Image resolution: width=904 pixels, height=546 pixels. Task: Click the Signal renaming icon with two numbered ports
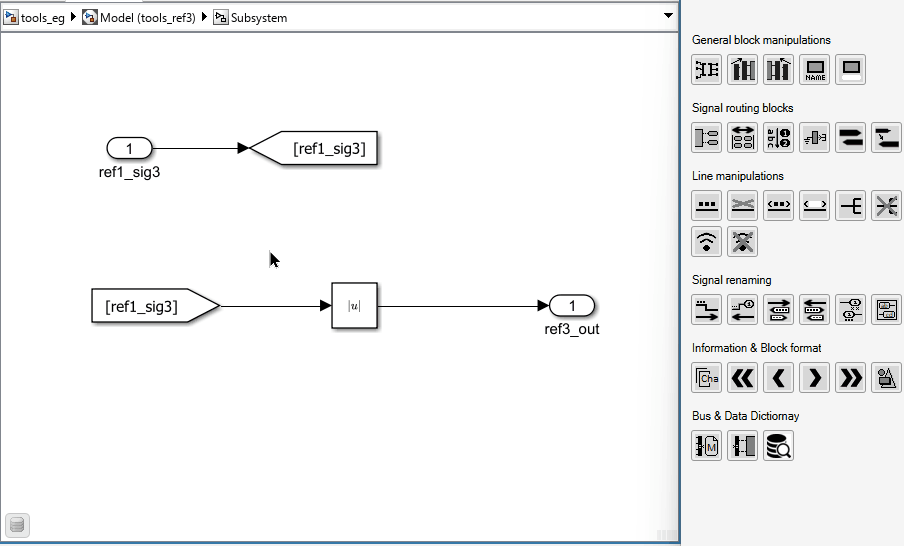pos(850,310)
